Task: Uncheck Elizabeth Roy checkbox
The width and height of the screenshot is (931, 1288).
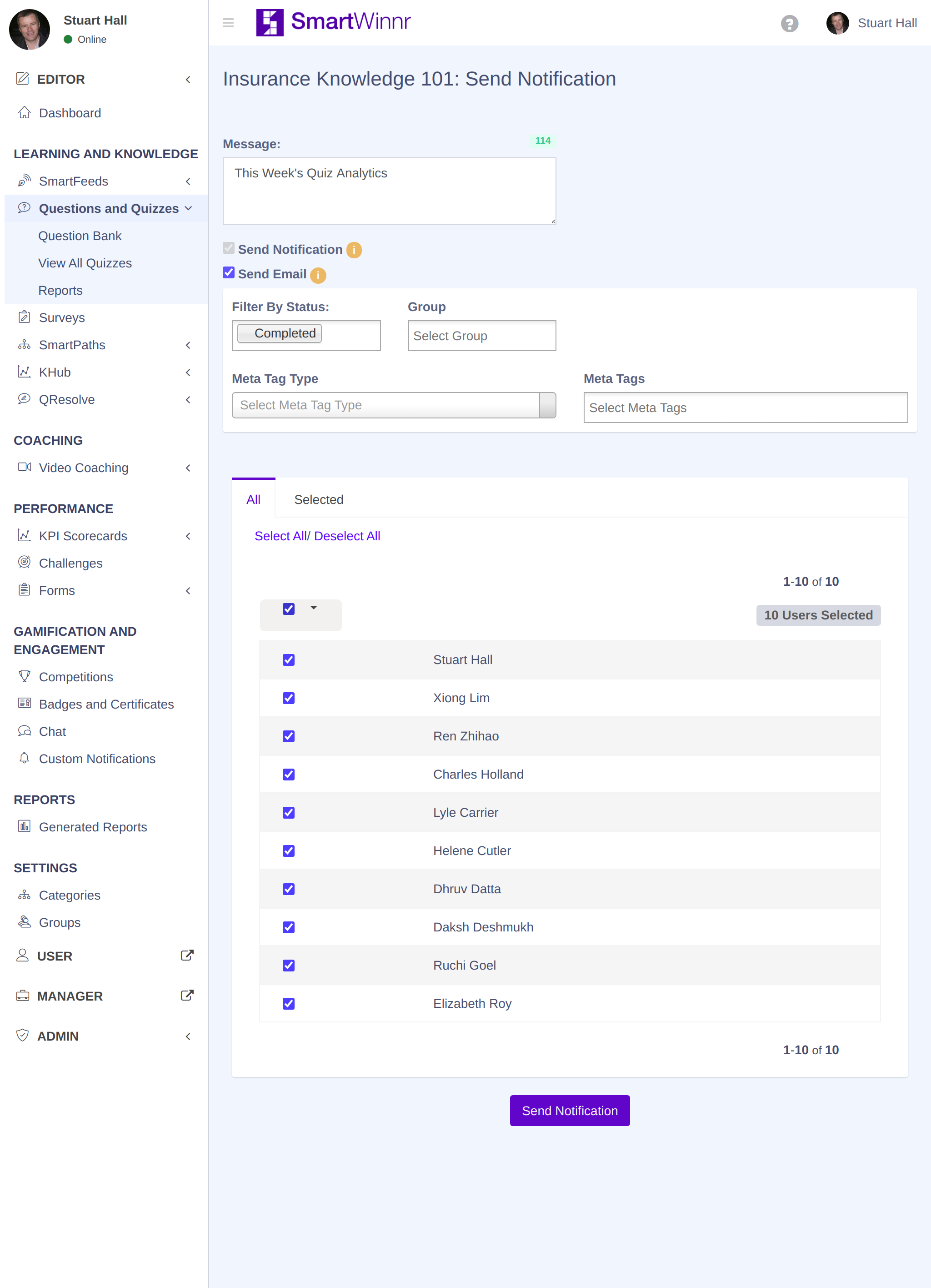Action: pos(288,1003)
